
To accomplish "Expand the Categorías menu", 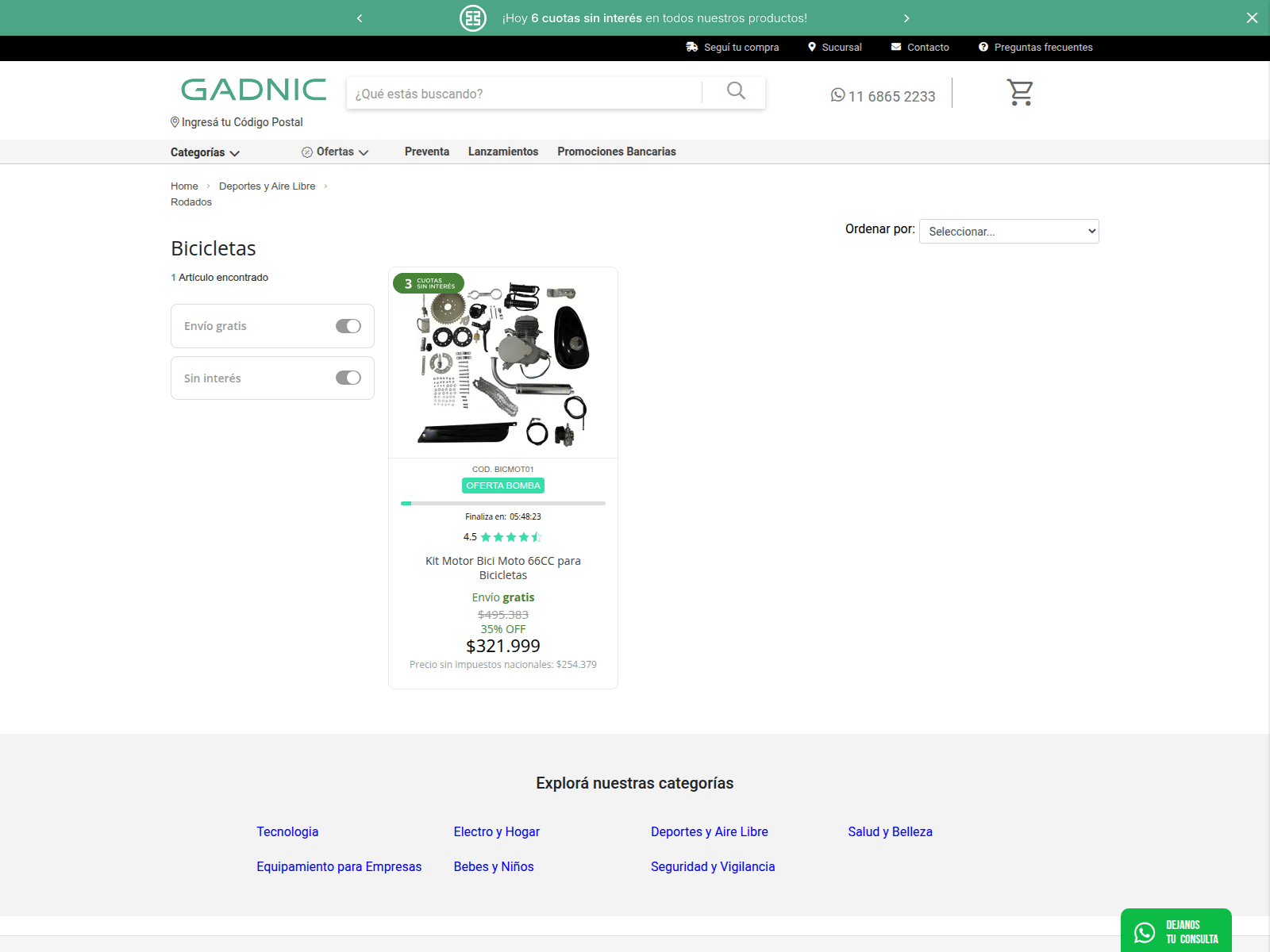I will pos(205,152).
